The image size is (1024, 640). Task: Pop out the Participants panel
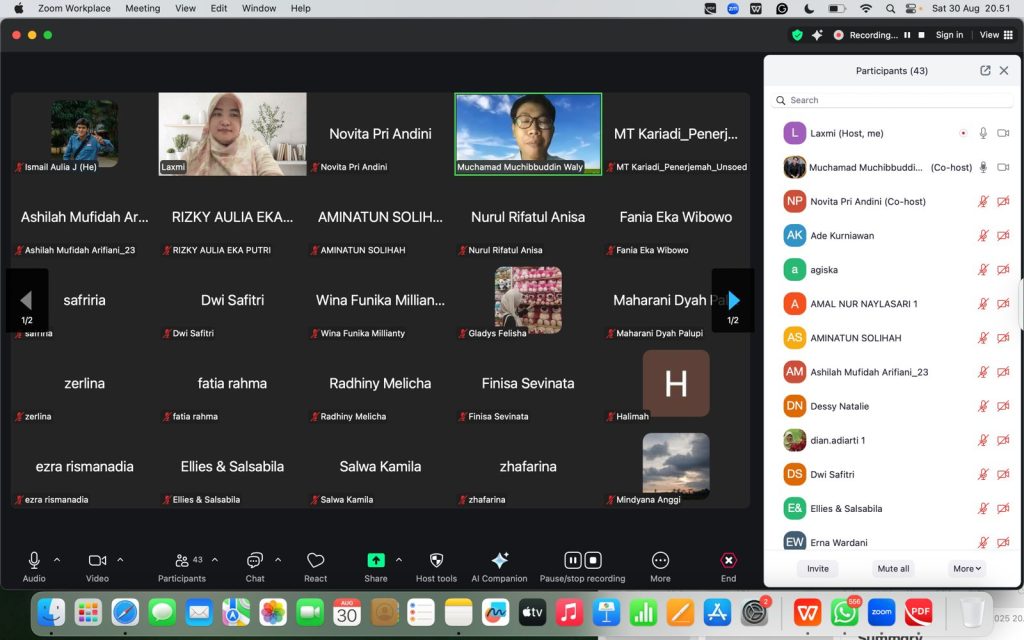[x=985, y=71]
